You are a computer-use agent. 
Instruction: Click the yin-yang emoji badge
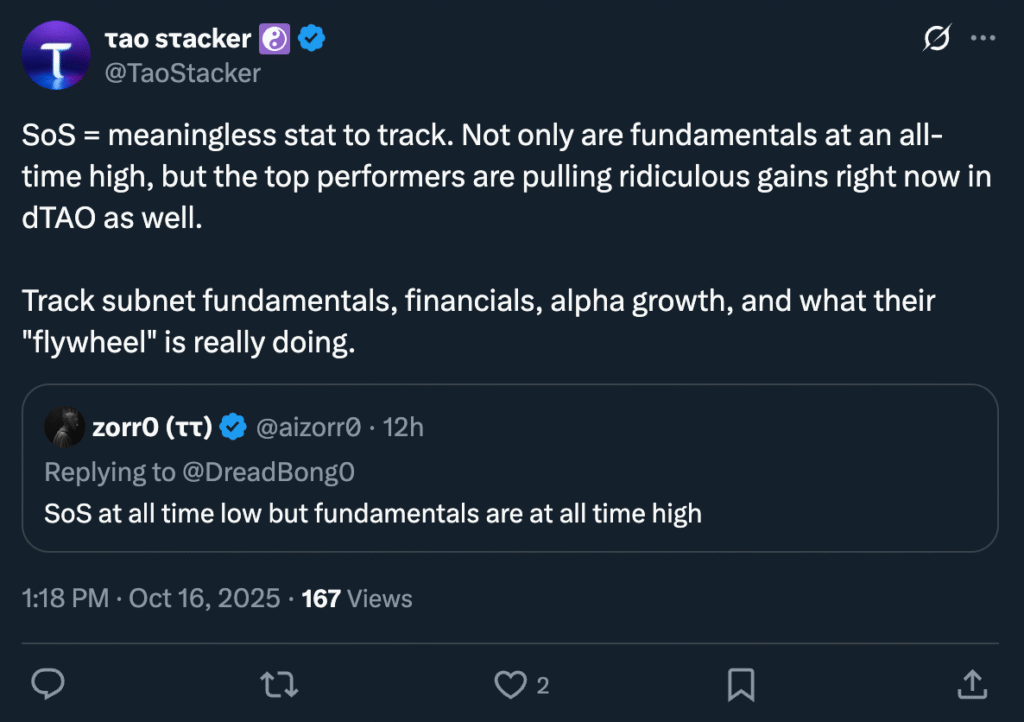point(275,39)
